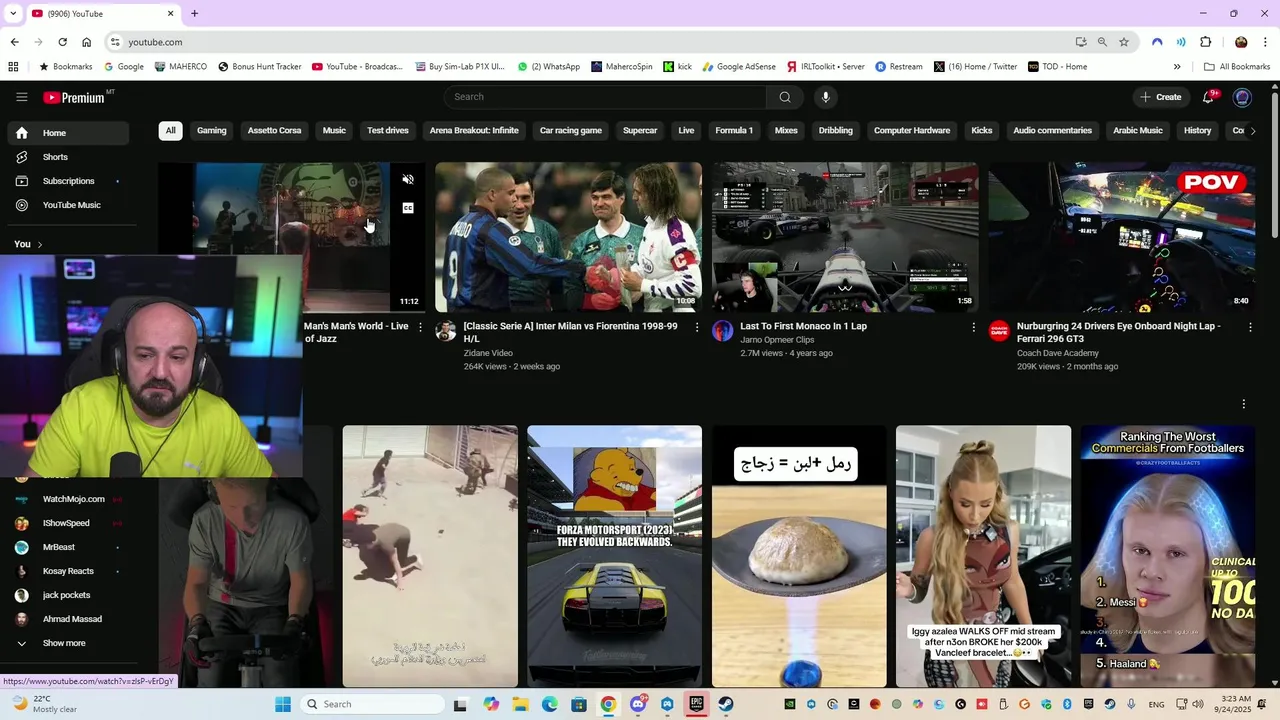Open Zidane Video channel avatar
Screen dimensions: 1280x720
[446, 331]
